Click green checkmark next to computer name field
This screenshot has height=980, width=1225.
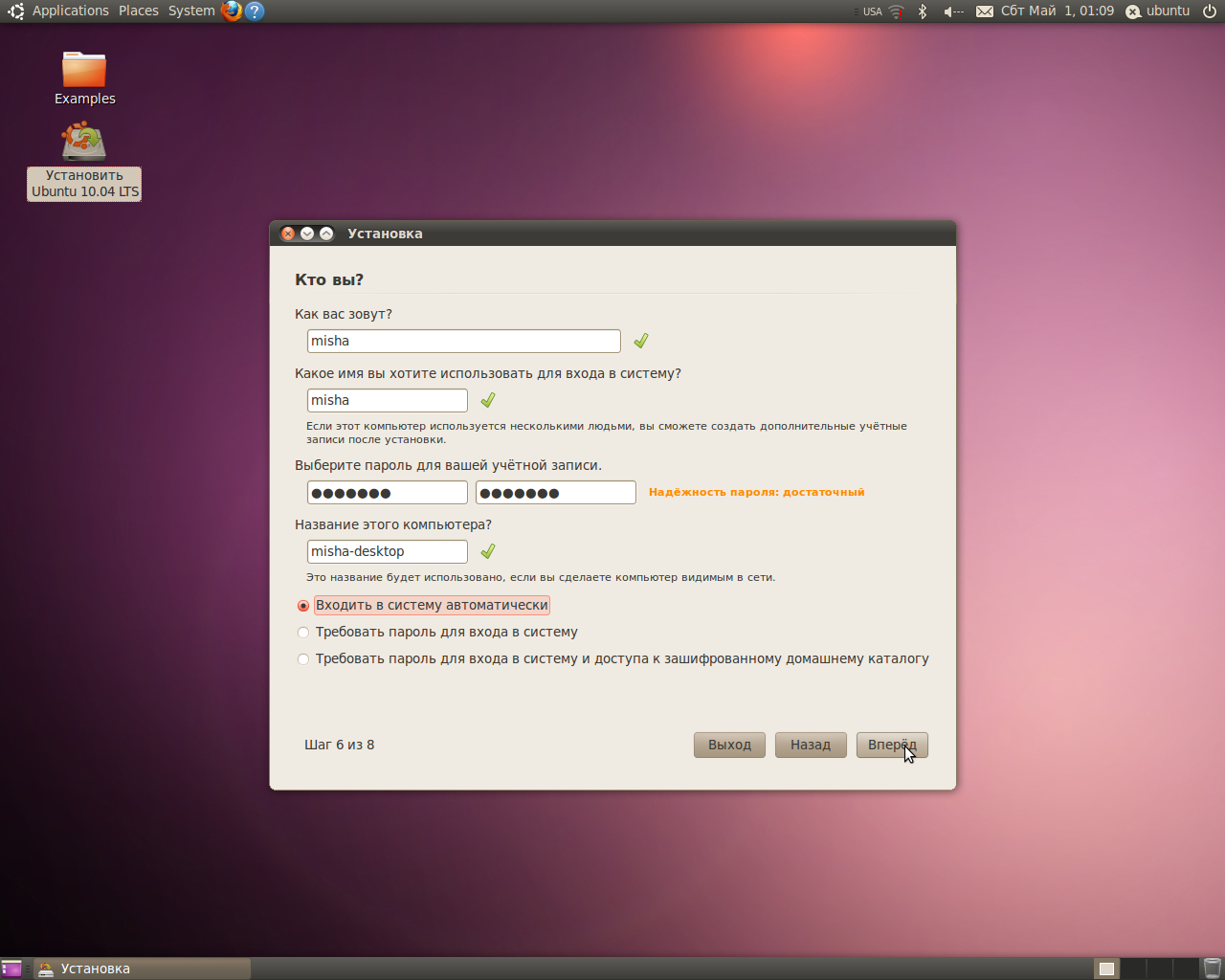coord(488,551)
